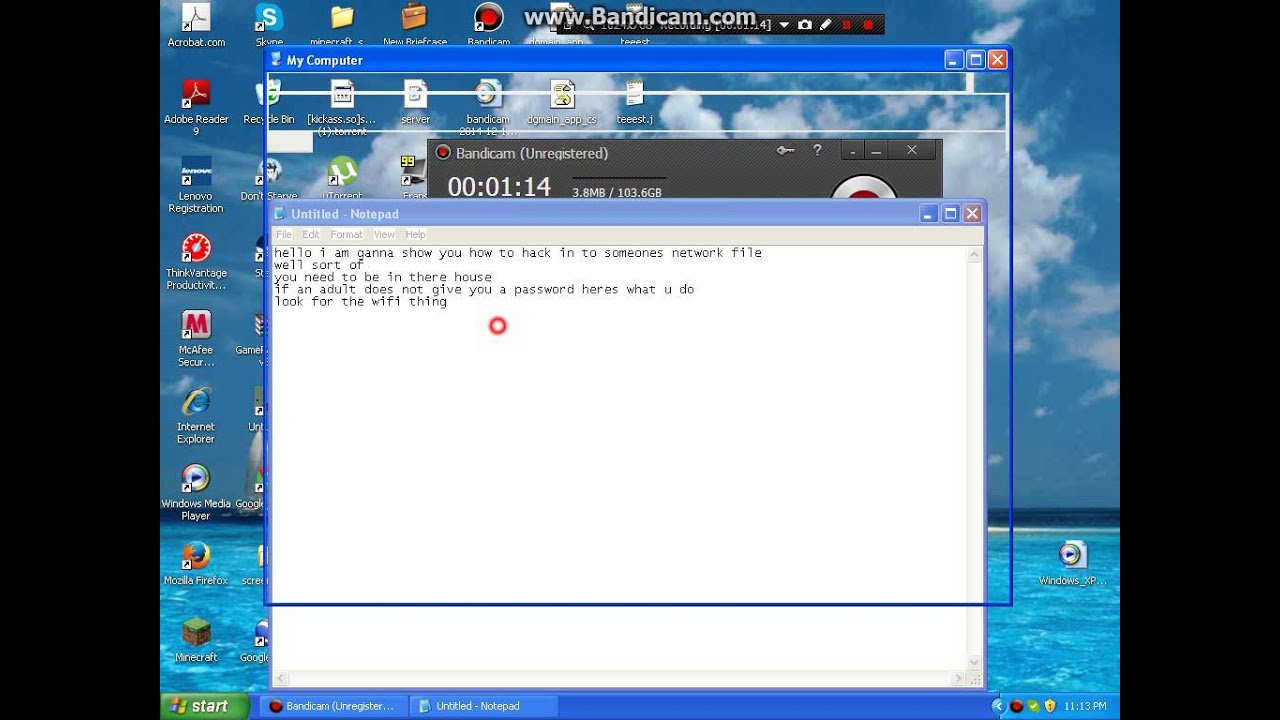
Task: Stop the Bandicam recording in overlay bar
Action: (868, 24)
